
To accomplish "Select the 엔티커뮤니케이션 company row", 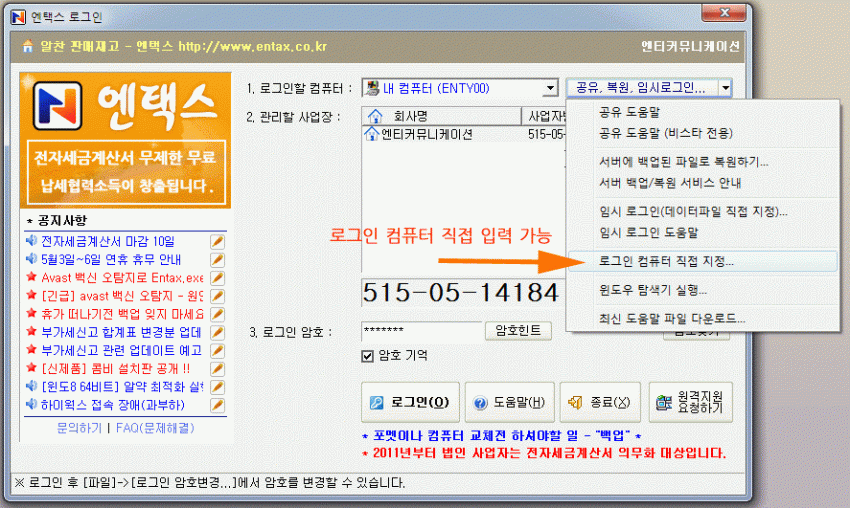I will [464, 134].
